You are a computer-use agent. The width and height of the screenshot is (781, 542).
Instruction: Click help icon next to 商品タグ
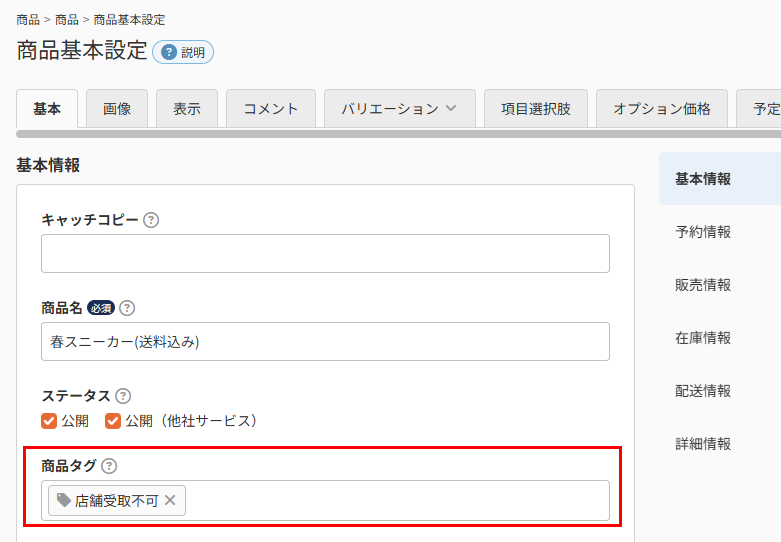coord(109,466)
